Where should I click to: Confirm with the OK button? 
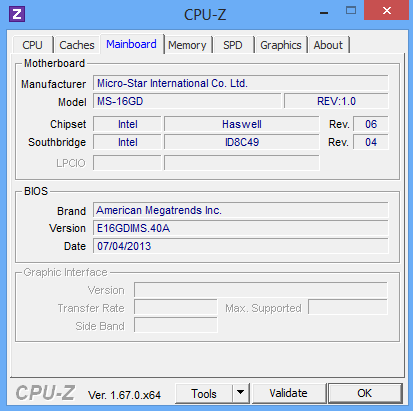coord(365,393)
